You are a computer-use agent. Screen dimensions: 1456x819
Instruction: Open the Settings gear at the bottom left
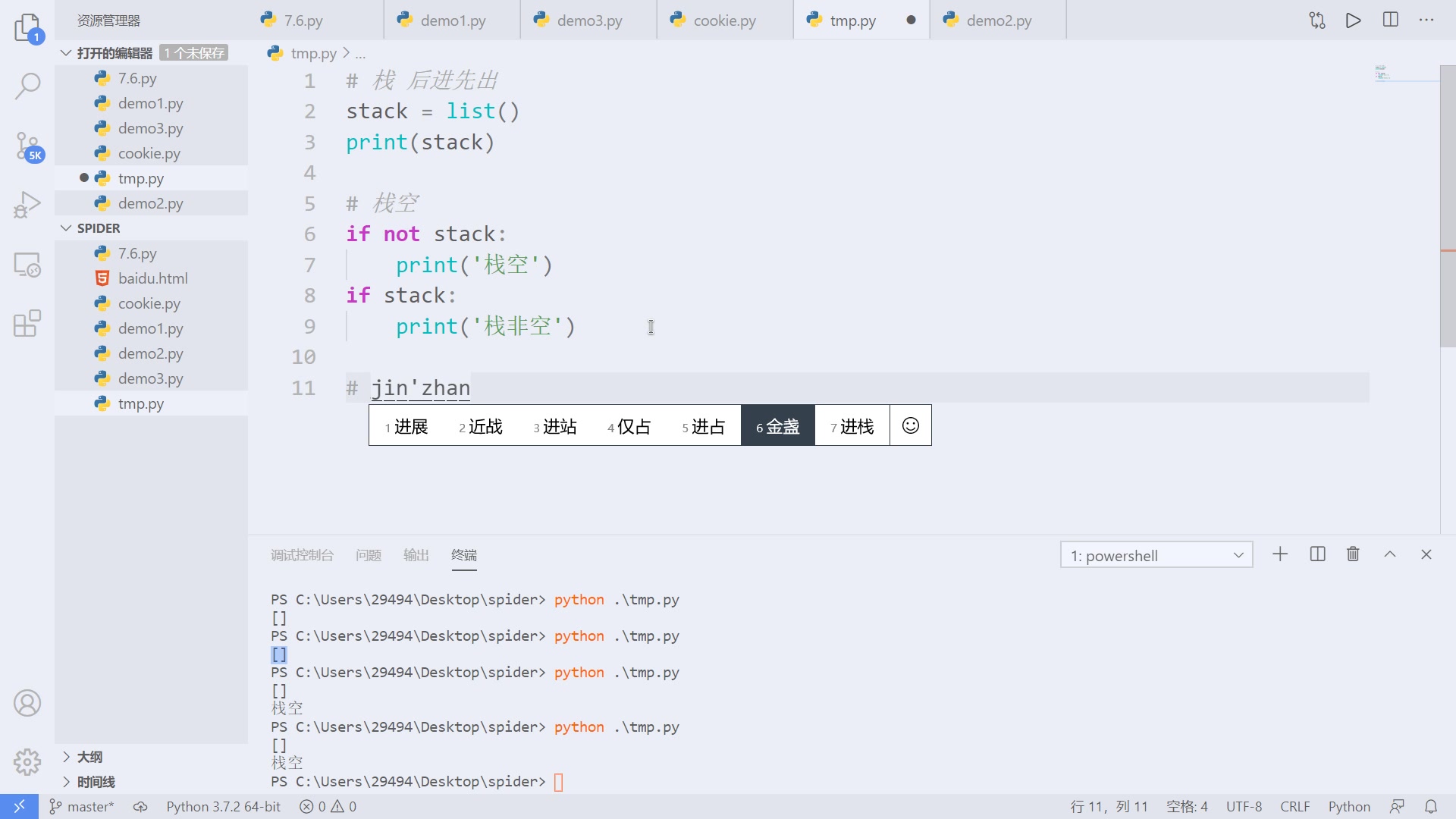pos(27,762)
